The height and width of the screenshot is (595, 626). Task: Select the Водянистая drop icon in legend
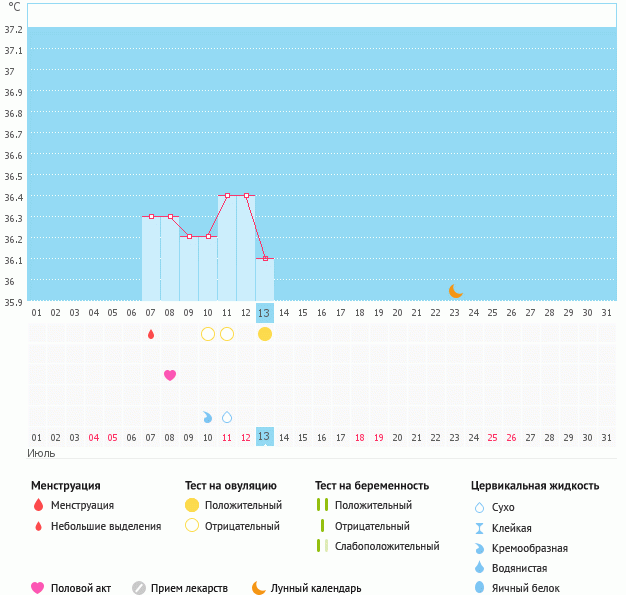point(479,568)
